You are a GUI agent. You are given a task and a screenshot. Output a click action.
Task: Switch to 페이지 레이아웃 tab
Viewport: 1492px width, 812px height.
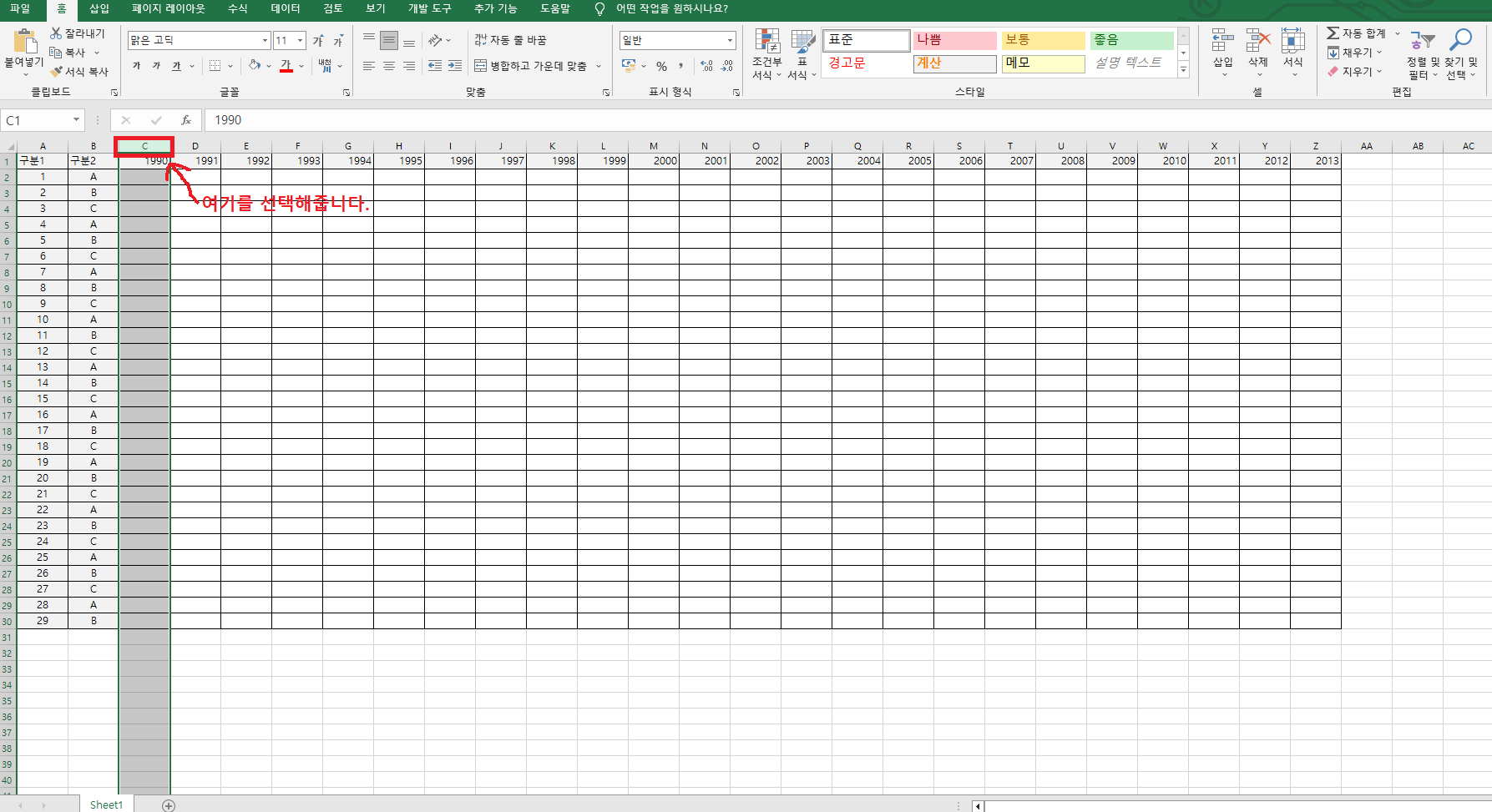click(168, 8)
